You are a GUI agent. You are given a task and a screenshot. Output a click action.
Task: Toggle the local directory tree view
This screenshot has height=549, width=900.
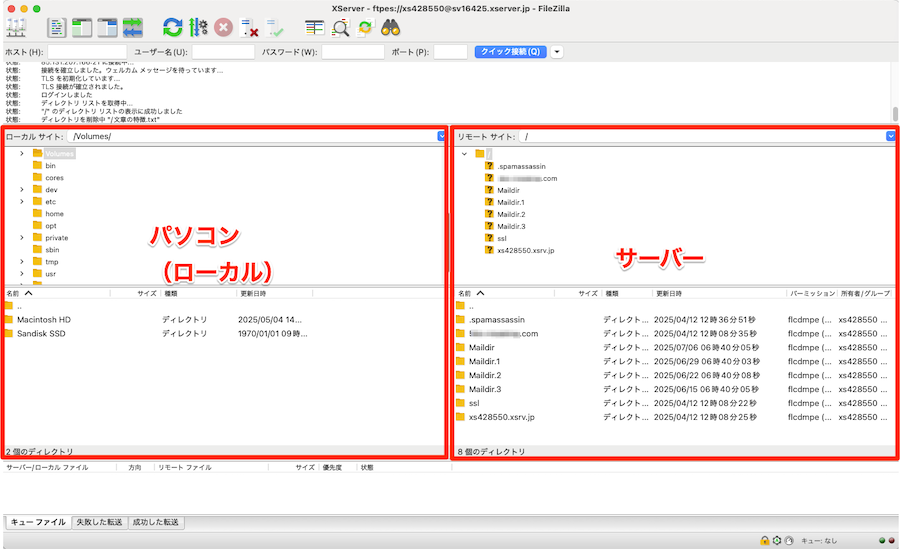coord(82,28)
